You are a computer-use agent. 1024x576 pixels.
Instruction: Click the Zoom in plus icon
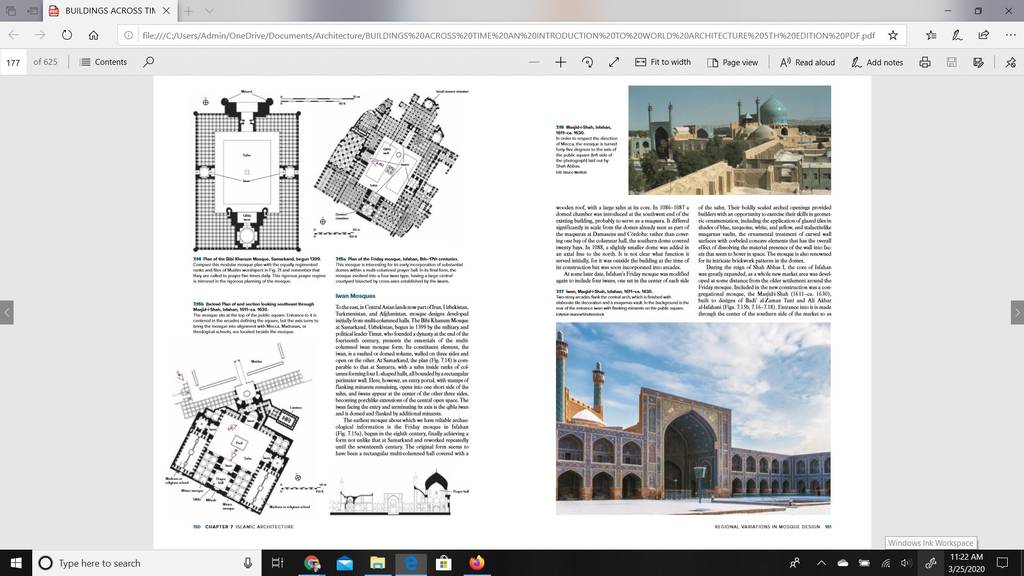[x=560, y=62]
